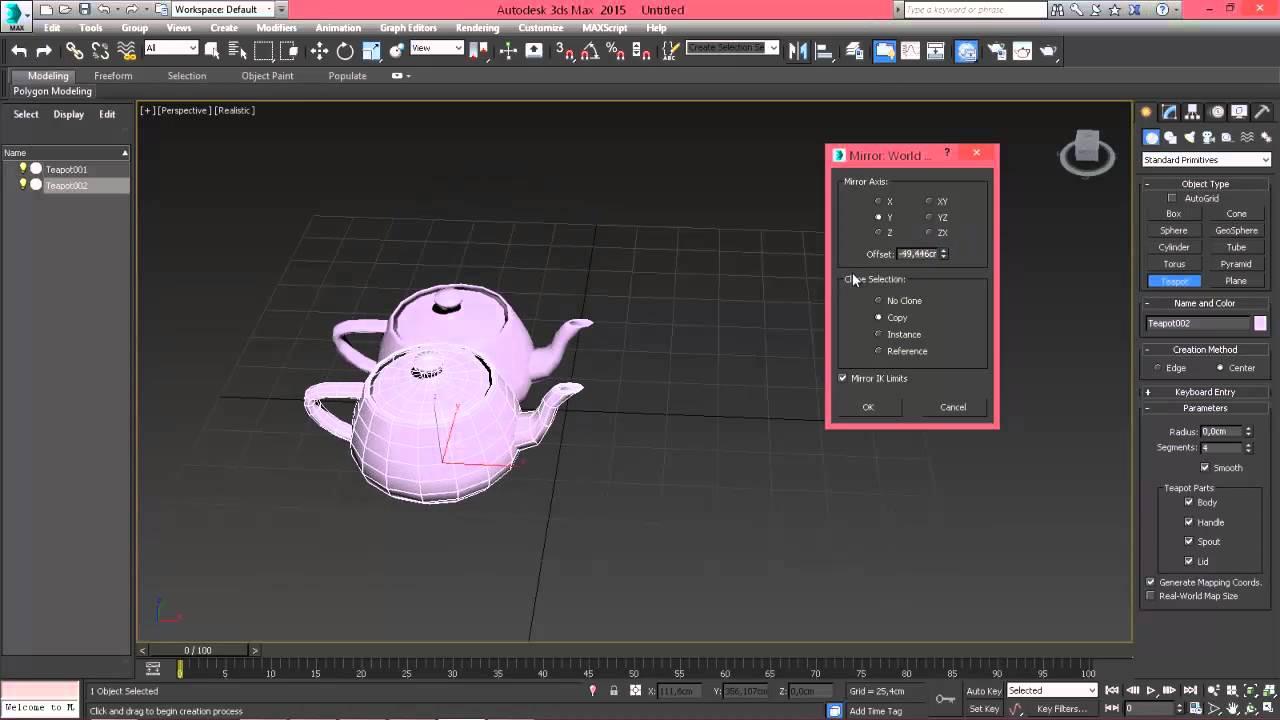Click the Bind to Space Warp tool
Image resolution: width=1280 pixels, height=720 pixels.
[126, 51]
